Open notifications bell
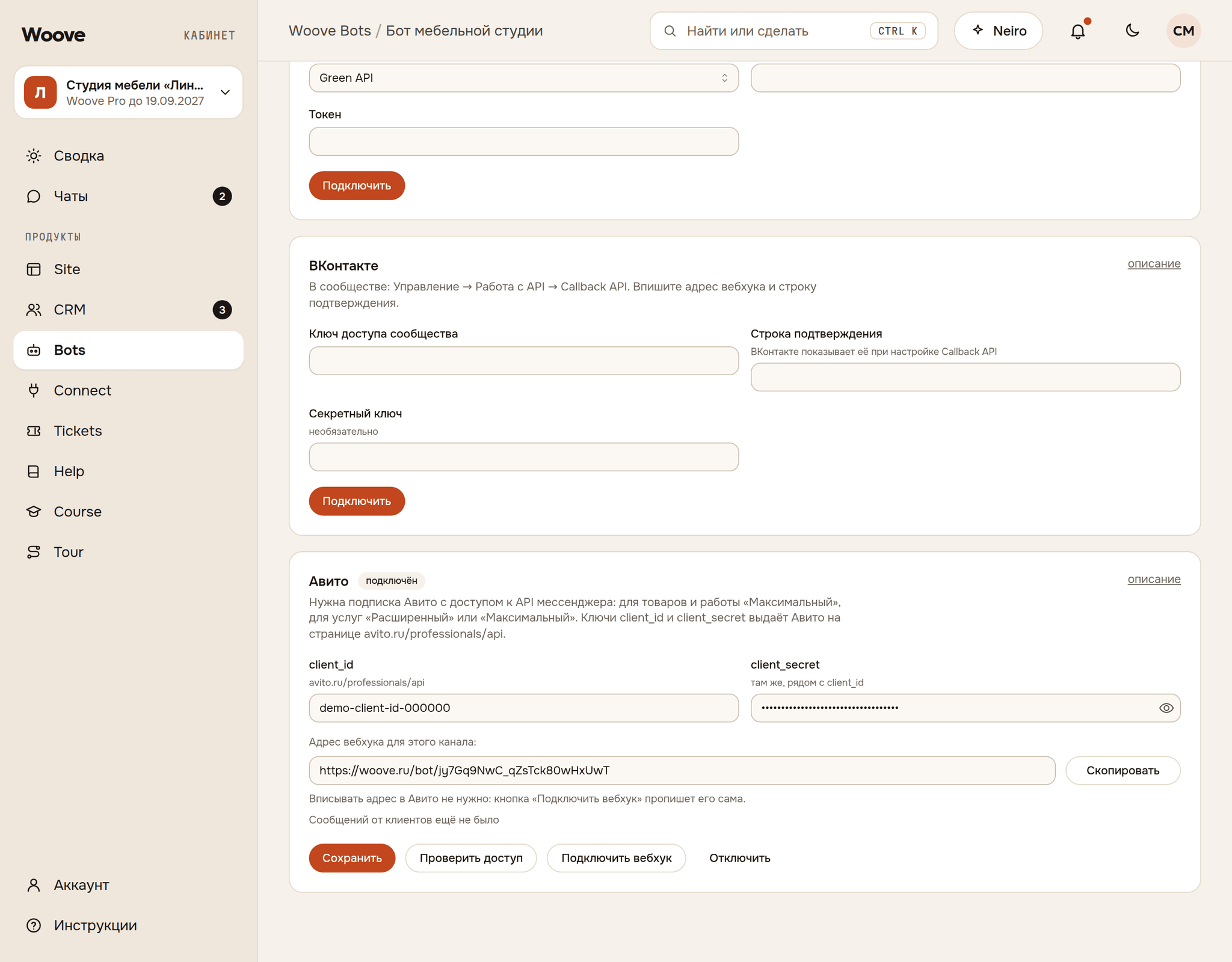The image size is (1232, 962). (1078, 31)
